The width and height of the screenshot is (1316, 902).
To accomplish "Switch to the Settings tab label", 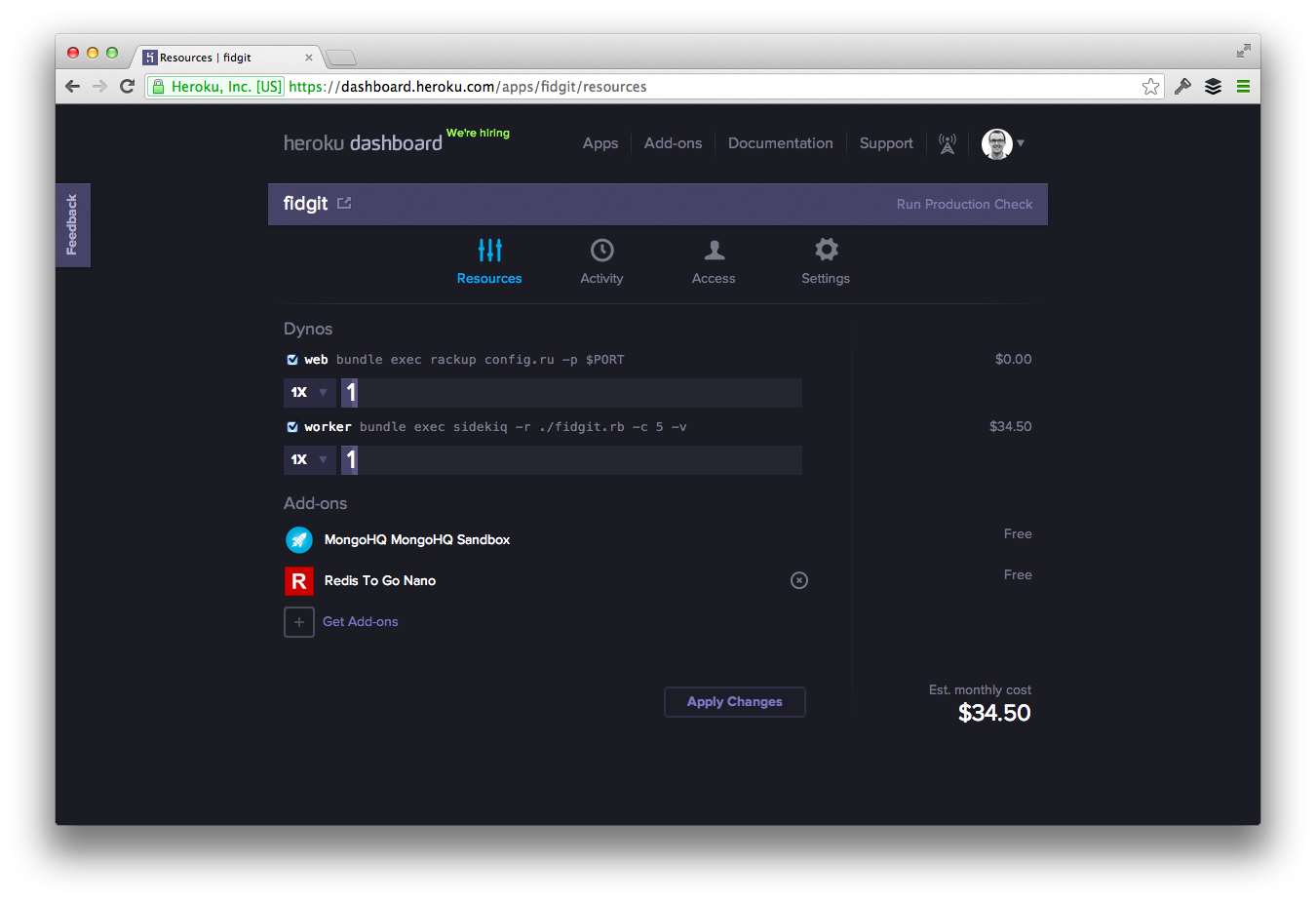I will (x=826, y=279).
